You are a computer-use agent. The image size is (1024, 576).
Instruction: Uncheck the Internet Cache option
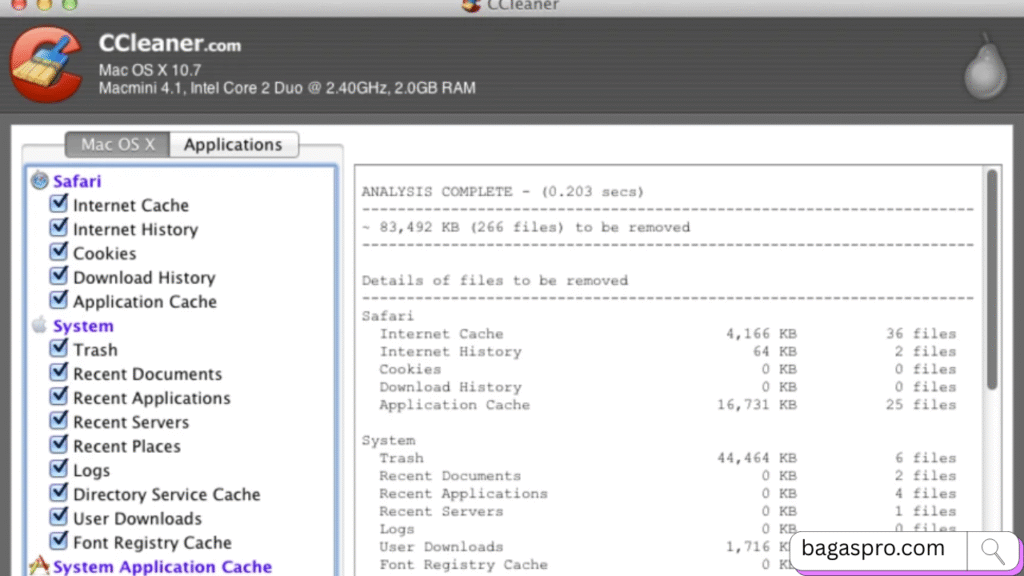click(58, 205)
